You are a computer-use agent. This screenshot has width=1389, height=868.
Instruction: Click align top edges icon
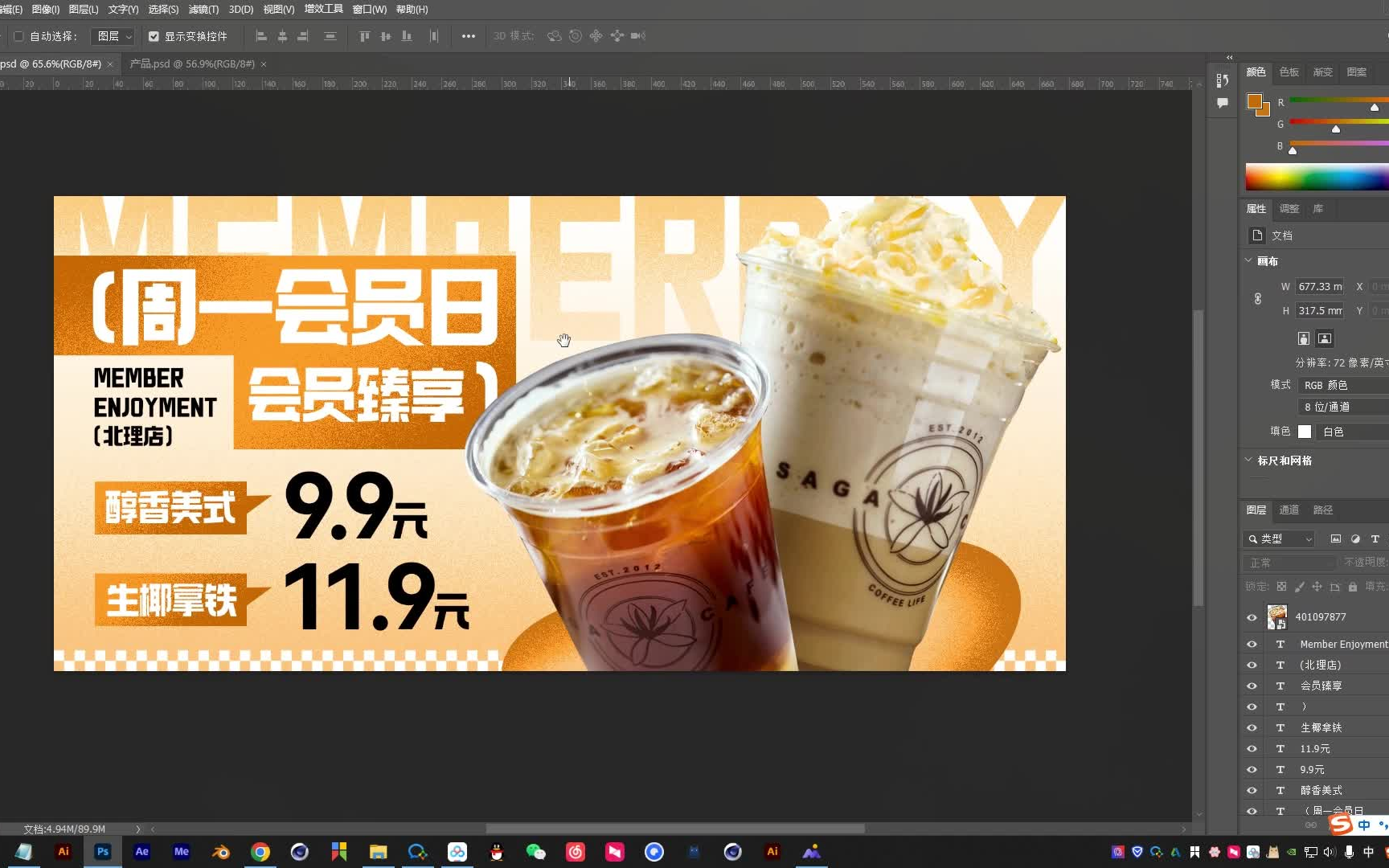pos(364,36)
